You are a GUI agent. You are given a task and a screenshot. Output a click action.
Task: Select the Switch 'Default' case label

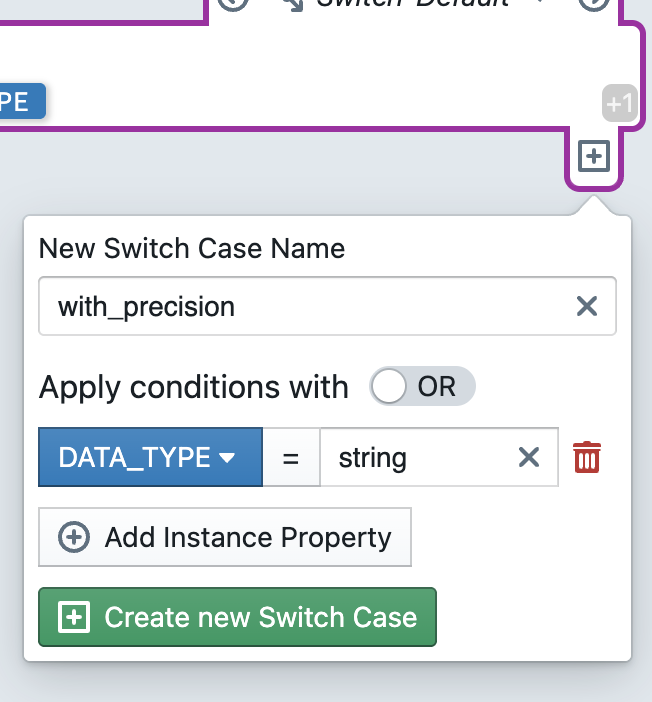click(412, 4)
